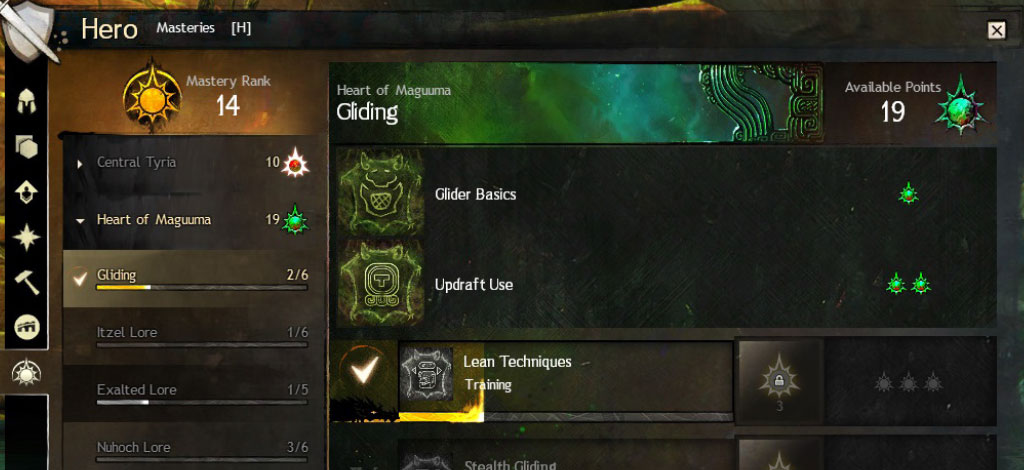Screen dimensions: 1024x470
Task: Open the four-point star sidebar icon
Action: click(26, 238)
